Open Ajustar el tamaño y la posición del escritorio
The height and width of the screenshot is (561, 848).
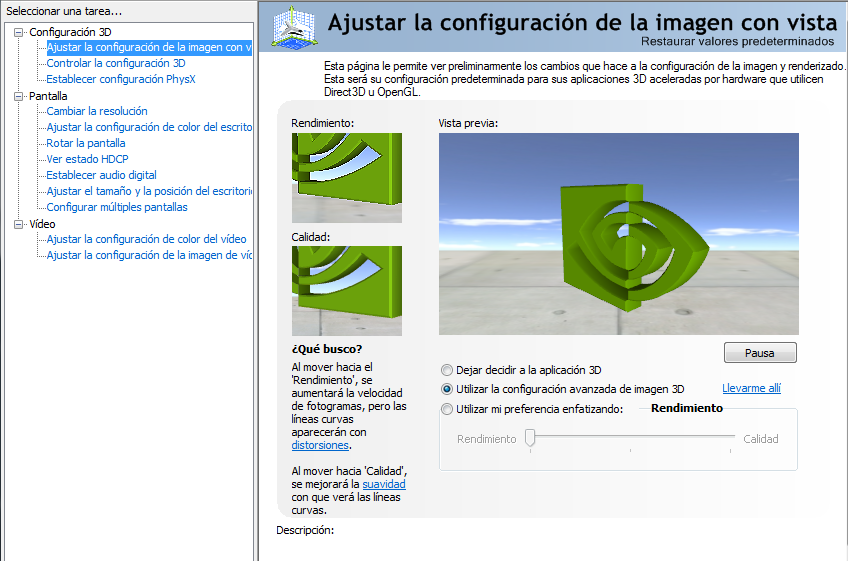149,191
